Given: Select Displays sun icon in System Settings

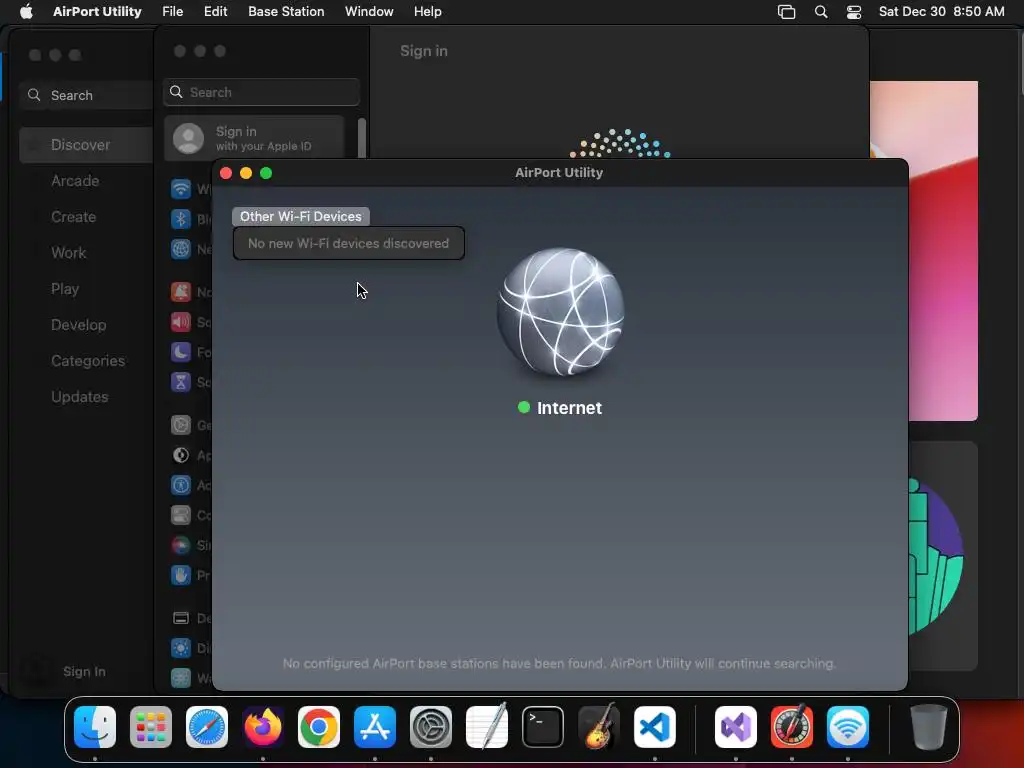Looking at the screenshot, I should (181, 648).
